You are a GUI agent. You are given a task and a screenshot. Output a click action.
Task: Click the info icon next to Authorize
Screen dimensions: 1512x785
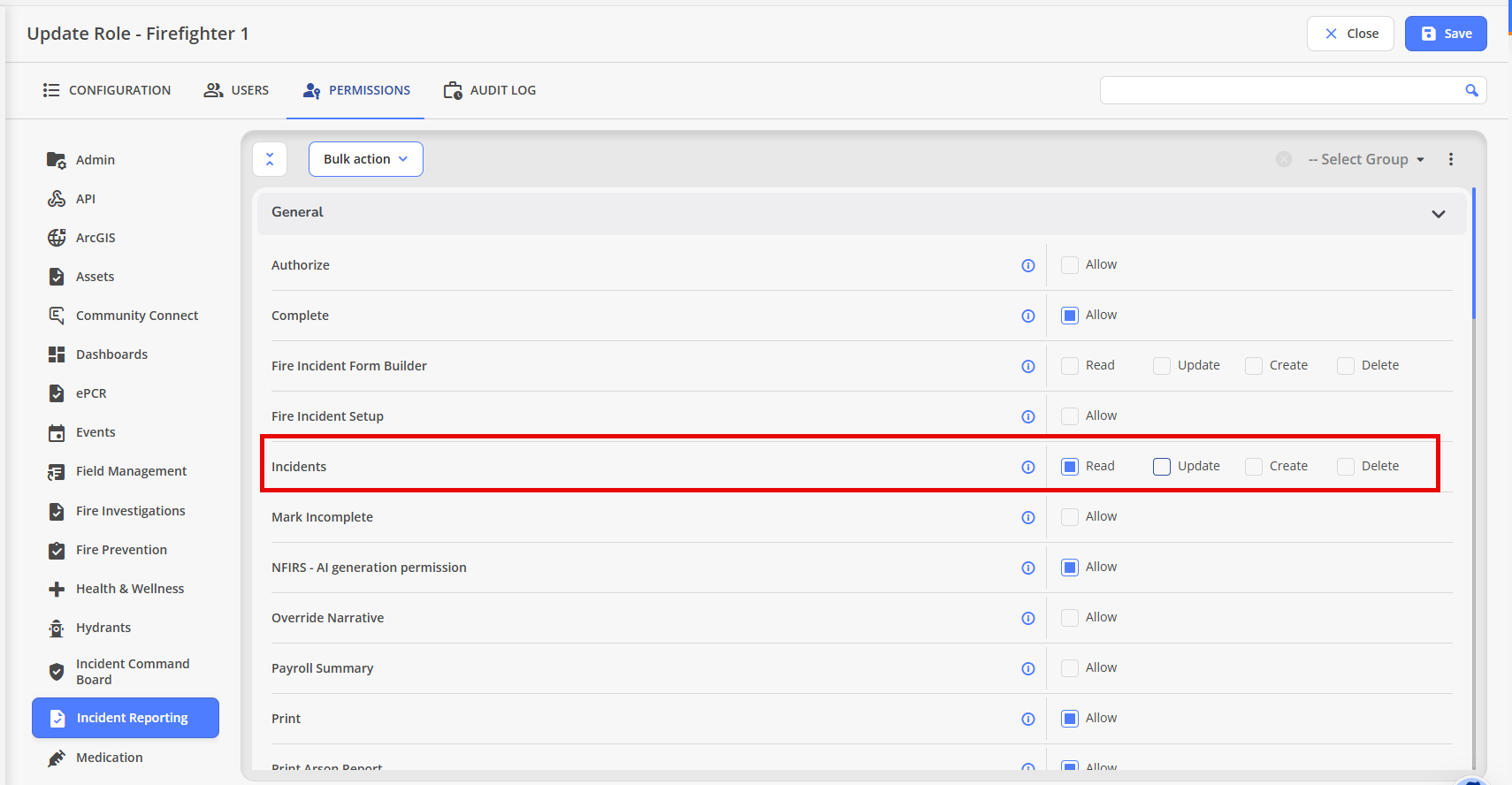[1027, 265]
